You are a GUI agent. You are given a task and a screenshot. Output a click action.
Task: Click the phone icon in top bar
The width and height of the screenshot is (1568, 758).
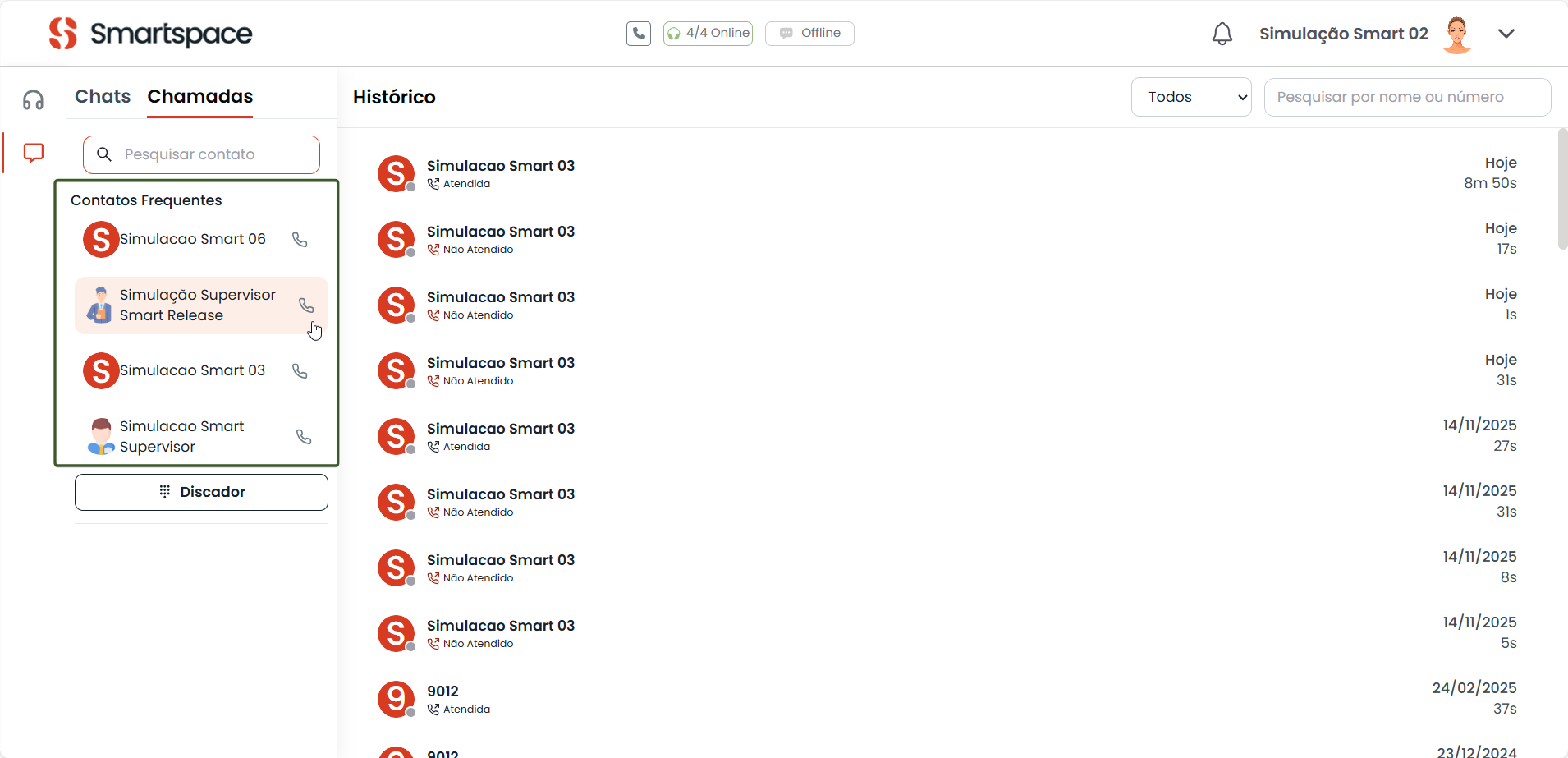tap(638, 34)
